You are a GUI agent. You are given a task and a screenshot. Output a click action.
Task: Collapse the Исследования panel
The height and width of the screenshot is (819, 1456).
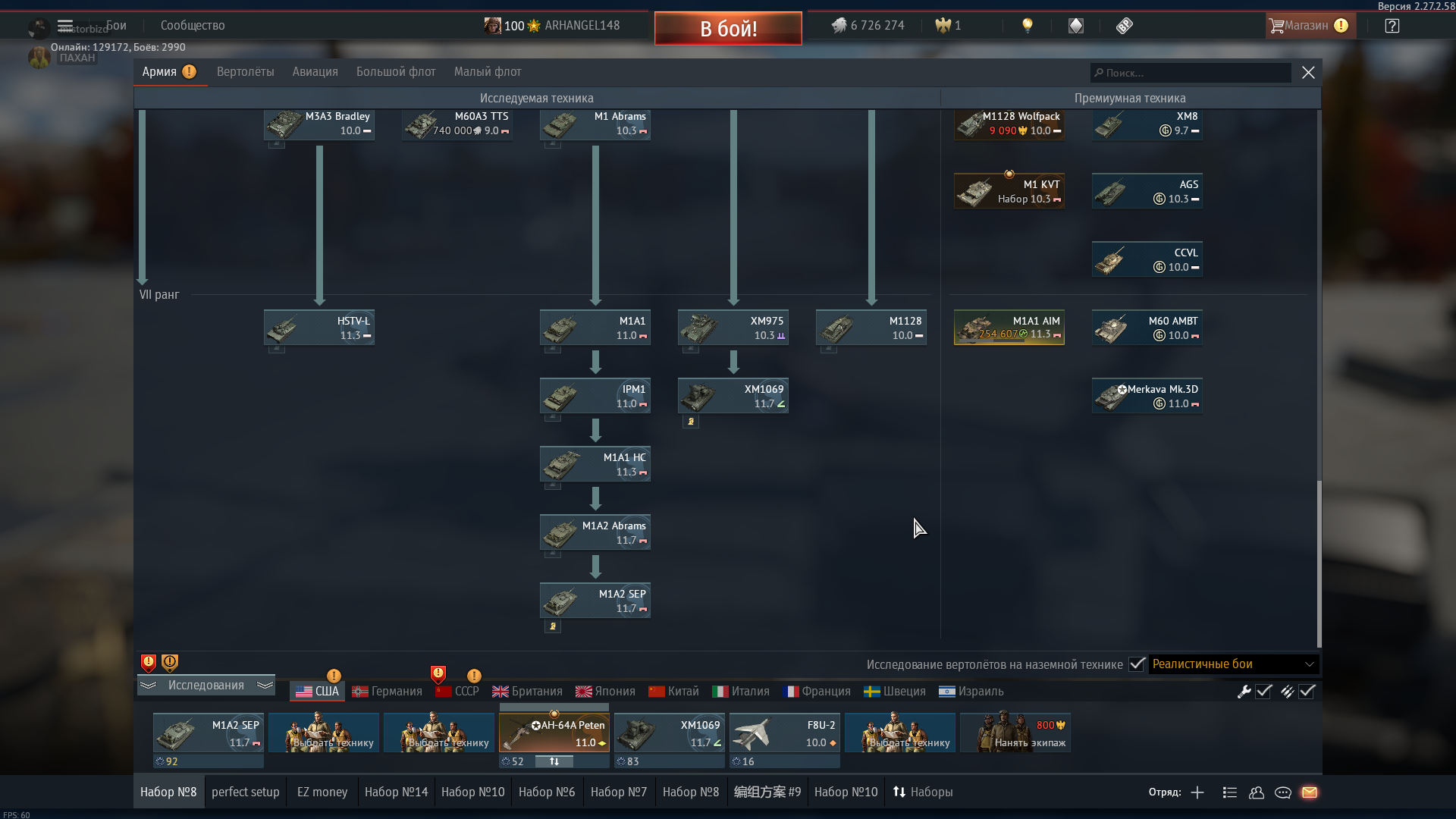pyautogui.click(x=206, y=685)
